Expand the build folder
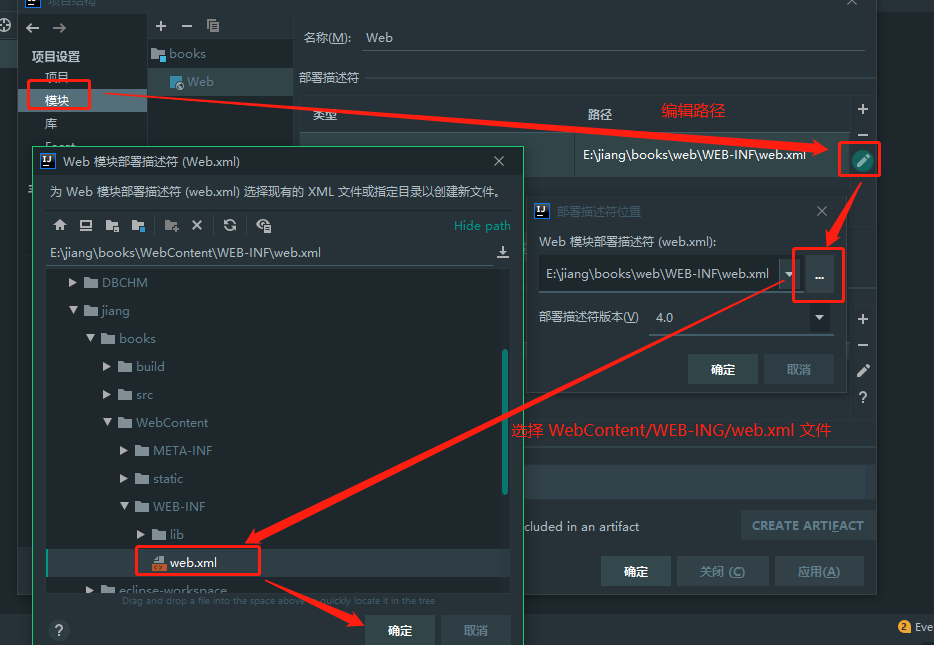This screenshot has width=934, height=645. point(106,366)
